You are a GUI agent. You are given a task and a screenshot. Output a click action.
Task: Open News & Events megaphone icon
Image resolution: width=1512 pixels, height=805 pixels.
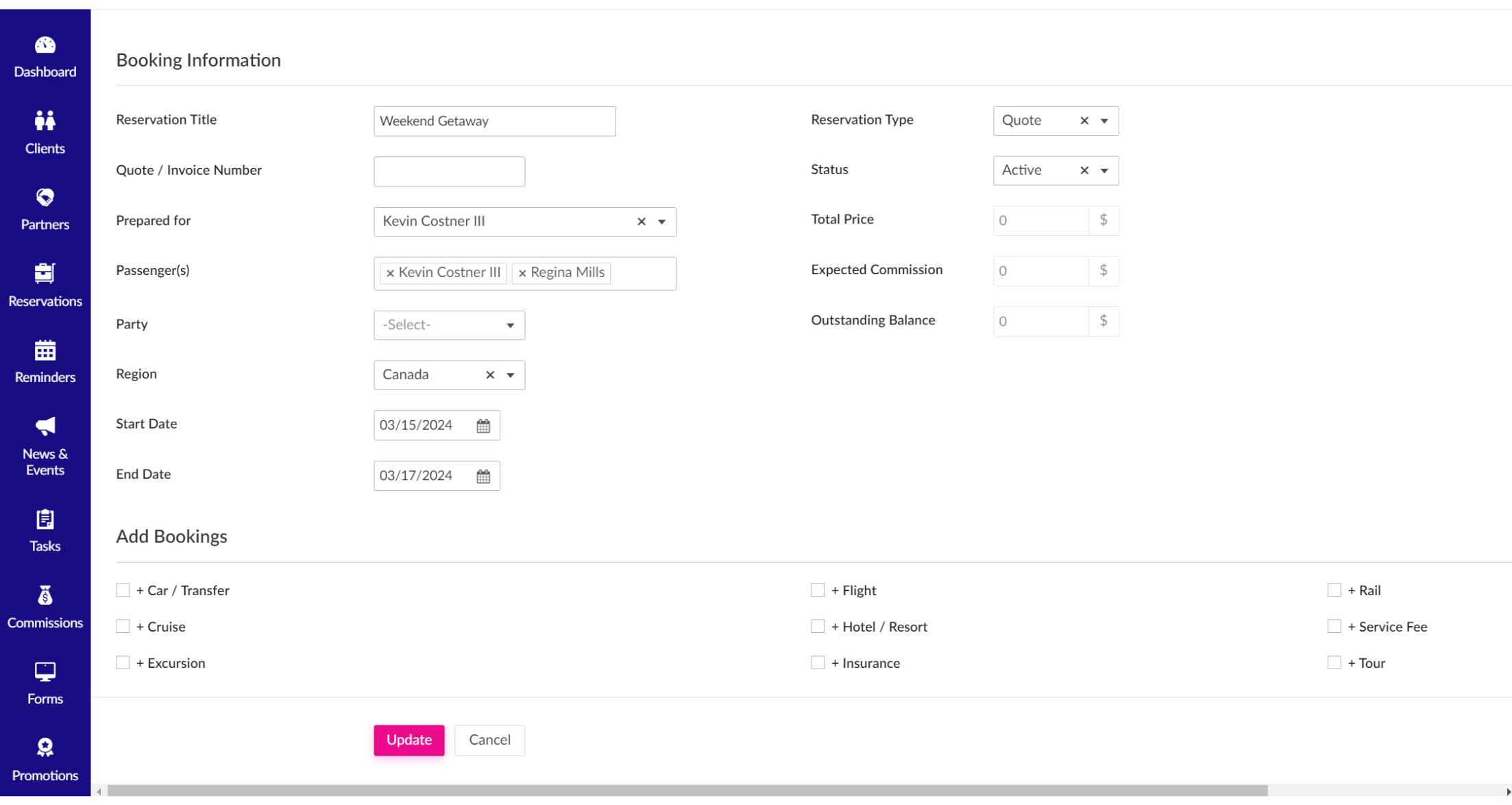point(45,426)
